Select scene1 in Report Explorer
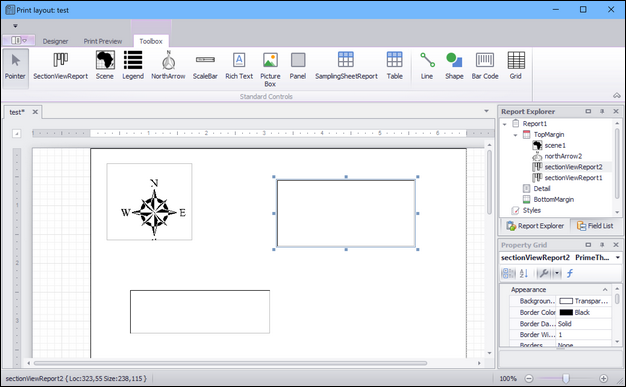The width and height of the screenshot is (626, 387). coord(555,145)
